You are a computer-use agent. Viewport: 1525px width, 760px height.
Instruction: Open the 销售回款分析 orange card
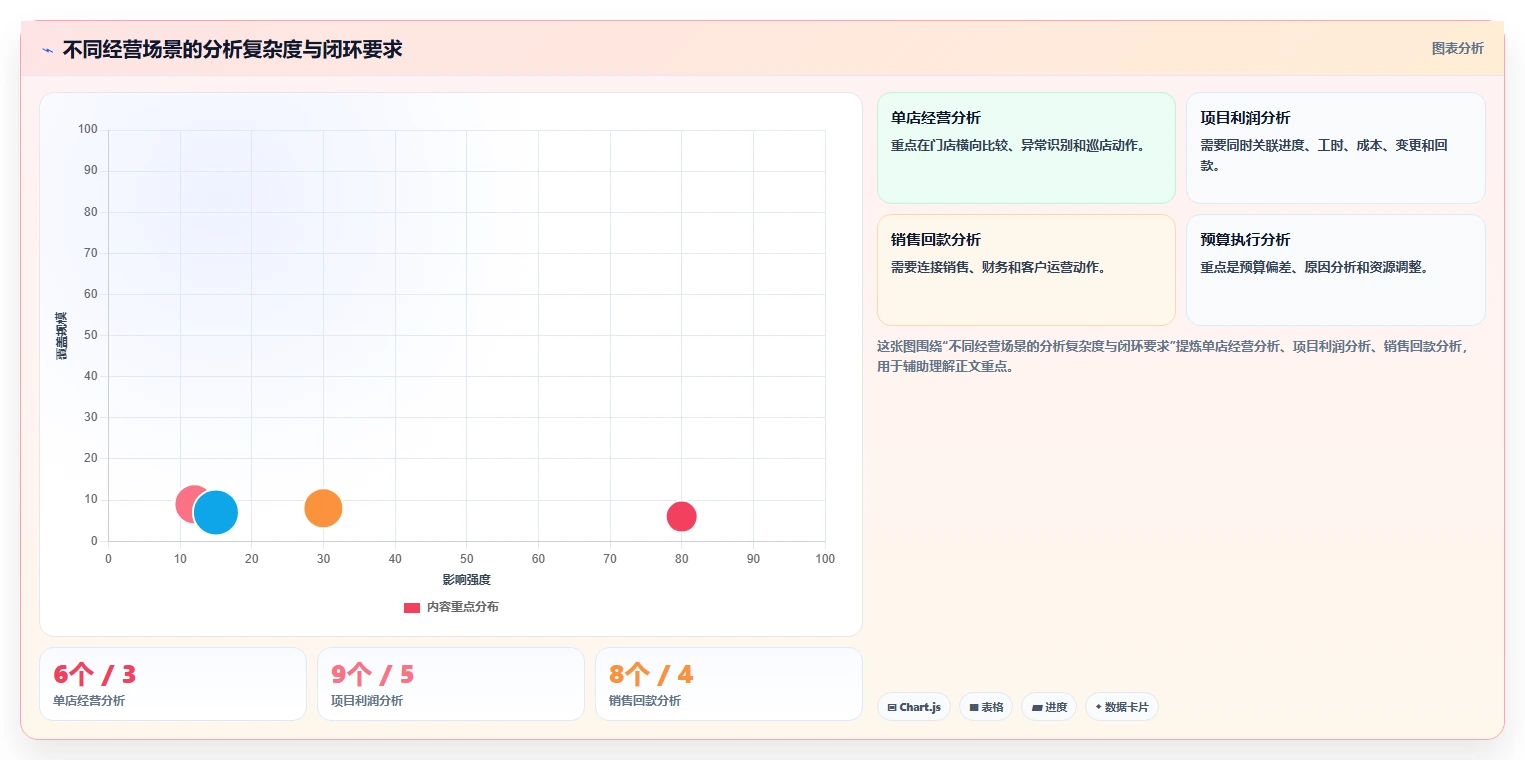pyautogui.click(x=1026, y=270)
